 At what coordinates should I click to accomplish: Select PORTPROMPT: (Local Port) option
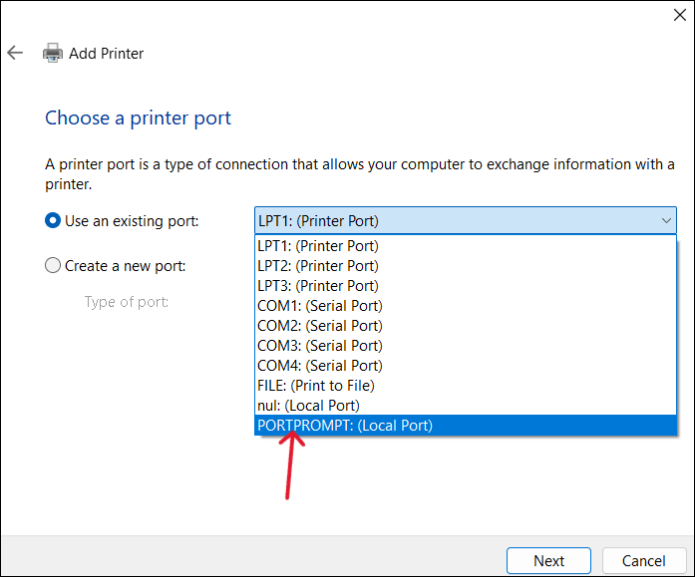tap(345, 426)
